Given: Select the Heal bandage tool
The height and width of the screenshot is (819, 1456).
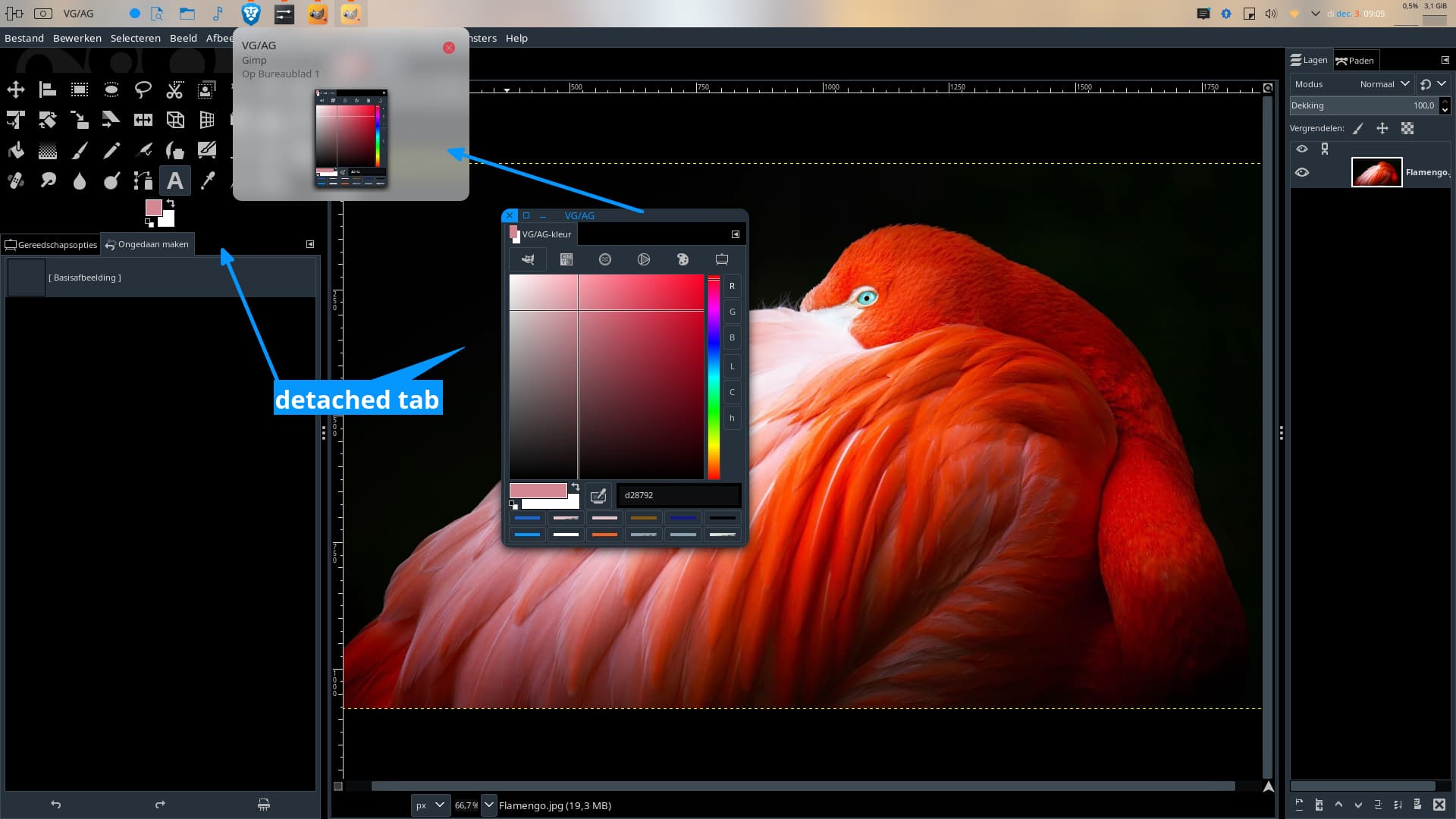Looking at the screenshot, I should pyautogui.click(x=16, y=180).
